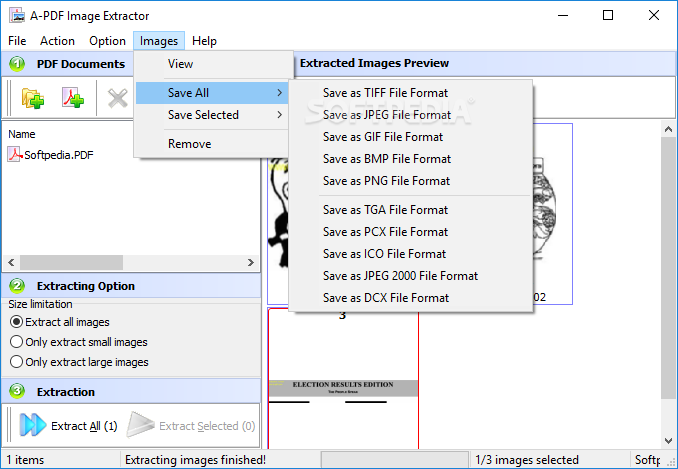Choose View from the Images menu

tap(212, 64)
